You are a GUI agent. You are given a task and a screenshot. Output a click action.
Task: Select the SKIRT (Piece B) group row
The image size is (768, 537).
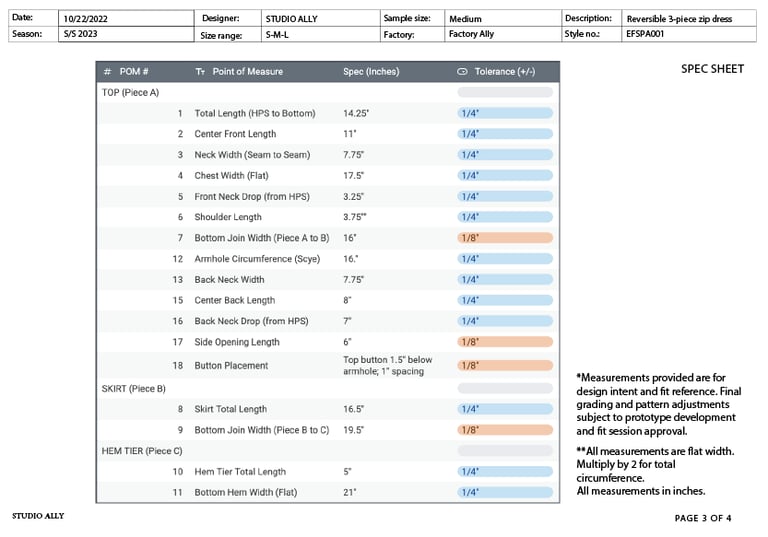click(x=134, y=388)
